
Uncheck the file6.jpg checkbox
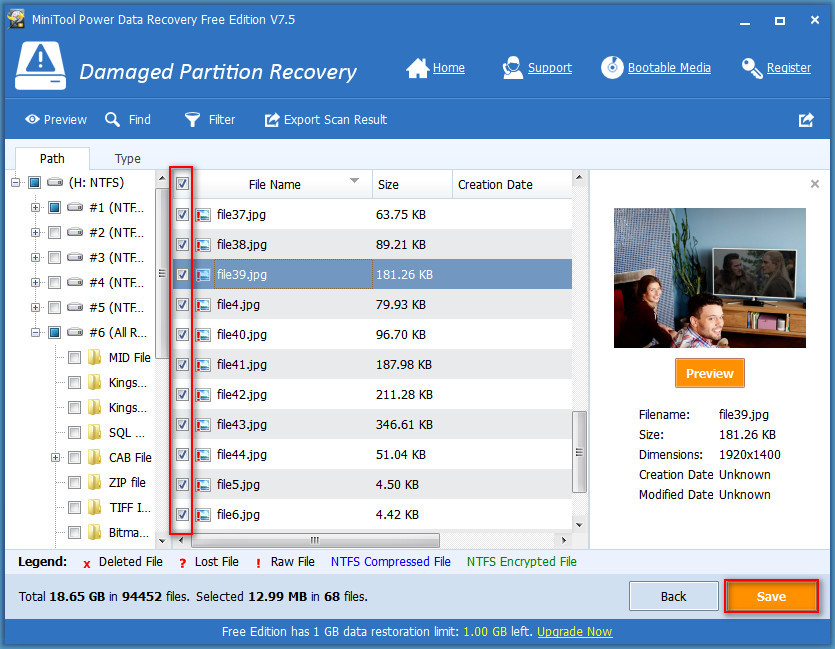(x=182, y=514)
